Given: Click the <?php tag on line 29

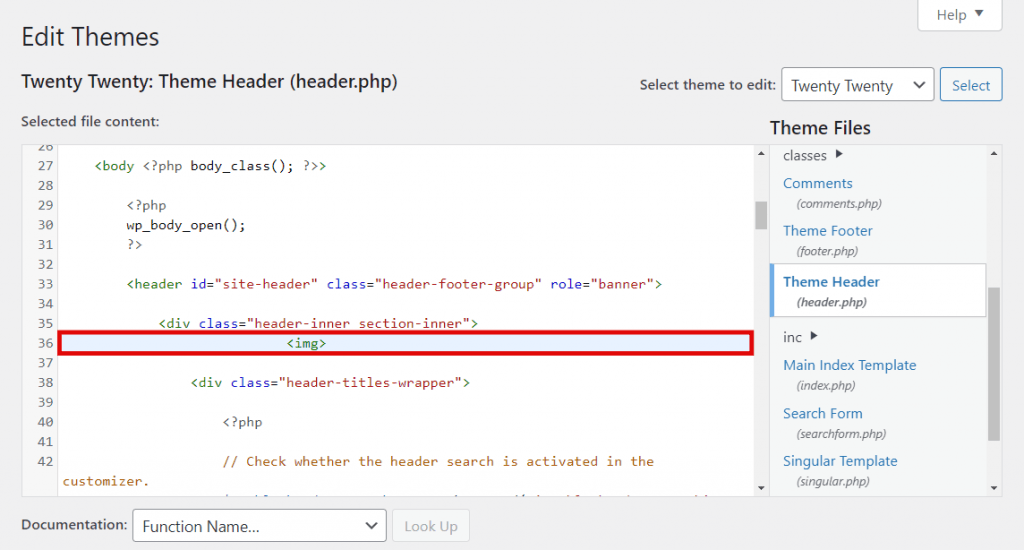Looking at the screenshot, I should (146, 205).
